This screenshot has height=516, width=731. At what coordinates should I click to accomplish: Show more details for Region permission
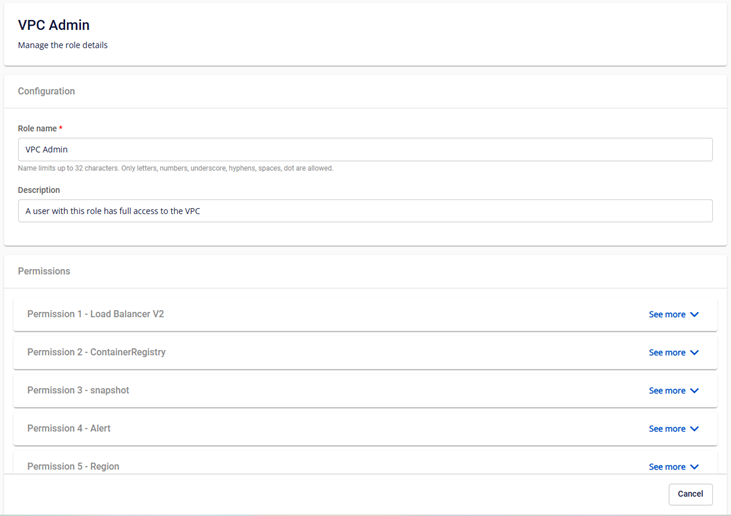coord(667,466)
